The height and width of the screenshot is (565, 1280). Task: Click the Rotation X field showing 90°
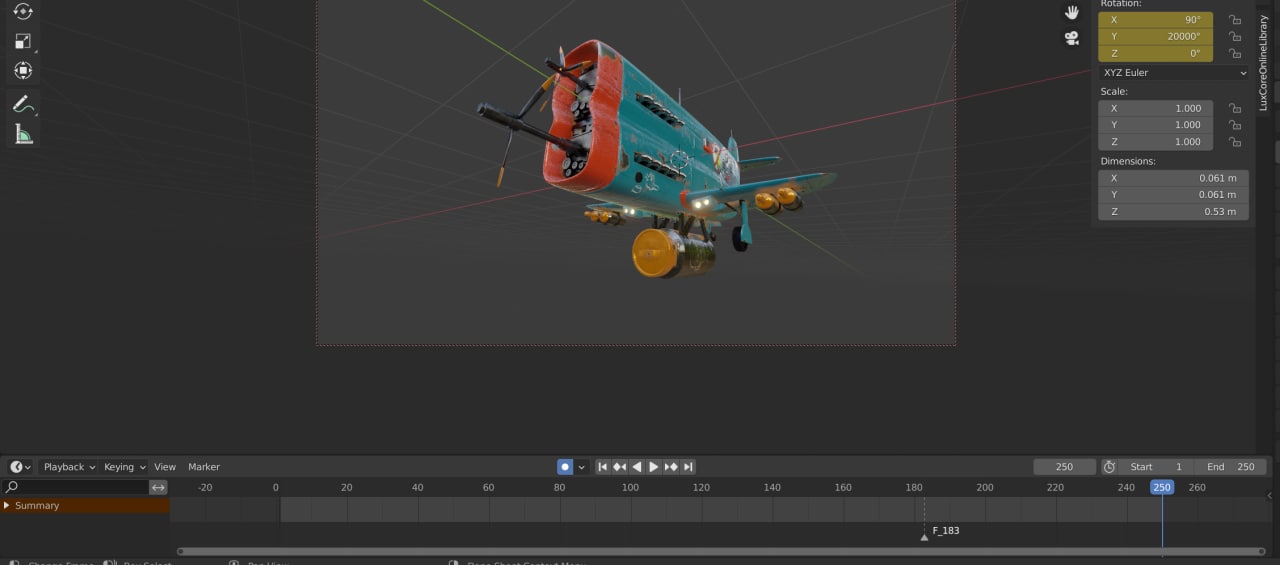coord(1155,20)
